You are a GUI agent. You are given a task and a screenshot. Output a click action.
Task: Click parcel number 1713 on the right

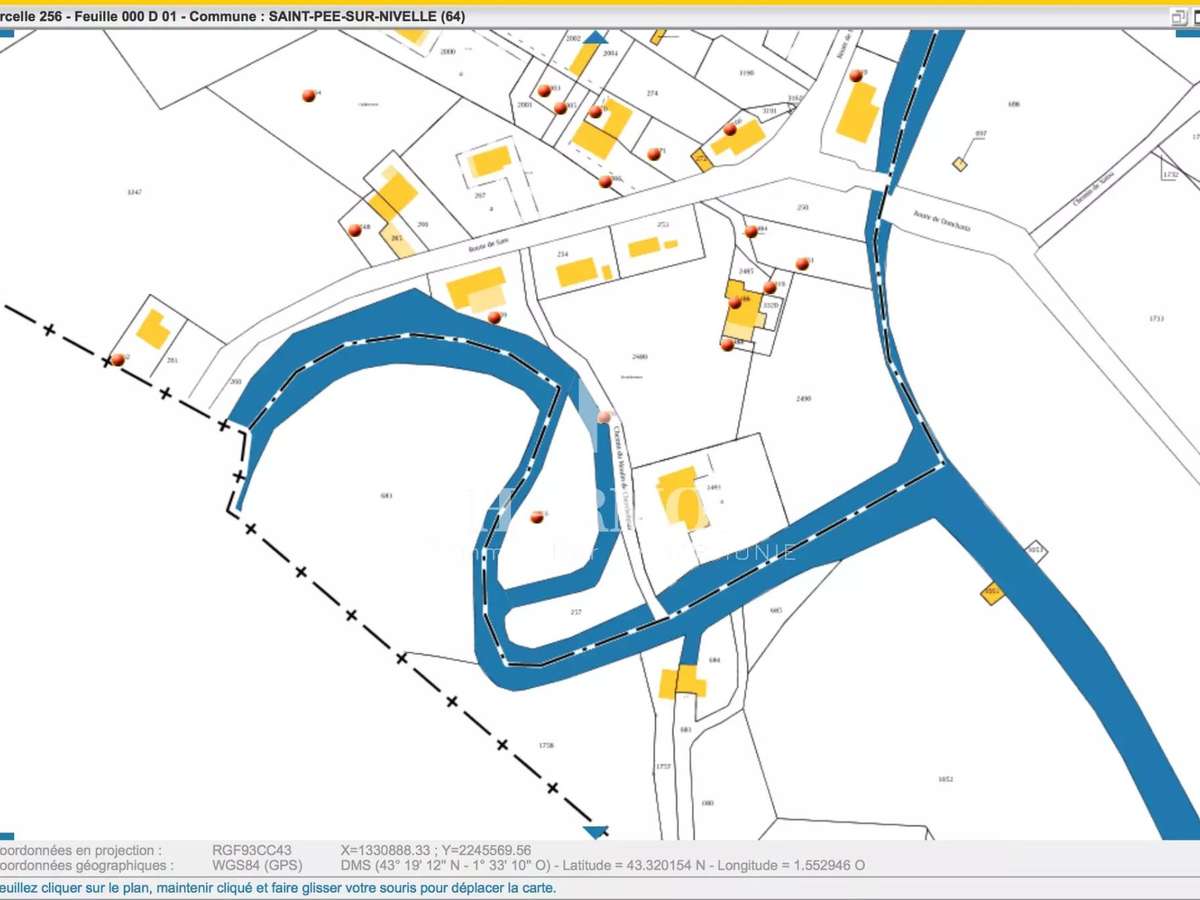click(x=1156, y=318)
